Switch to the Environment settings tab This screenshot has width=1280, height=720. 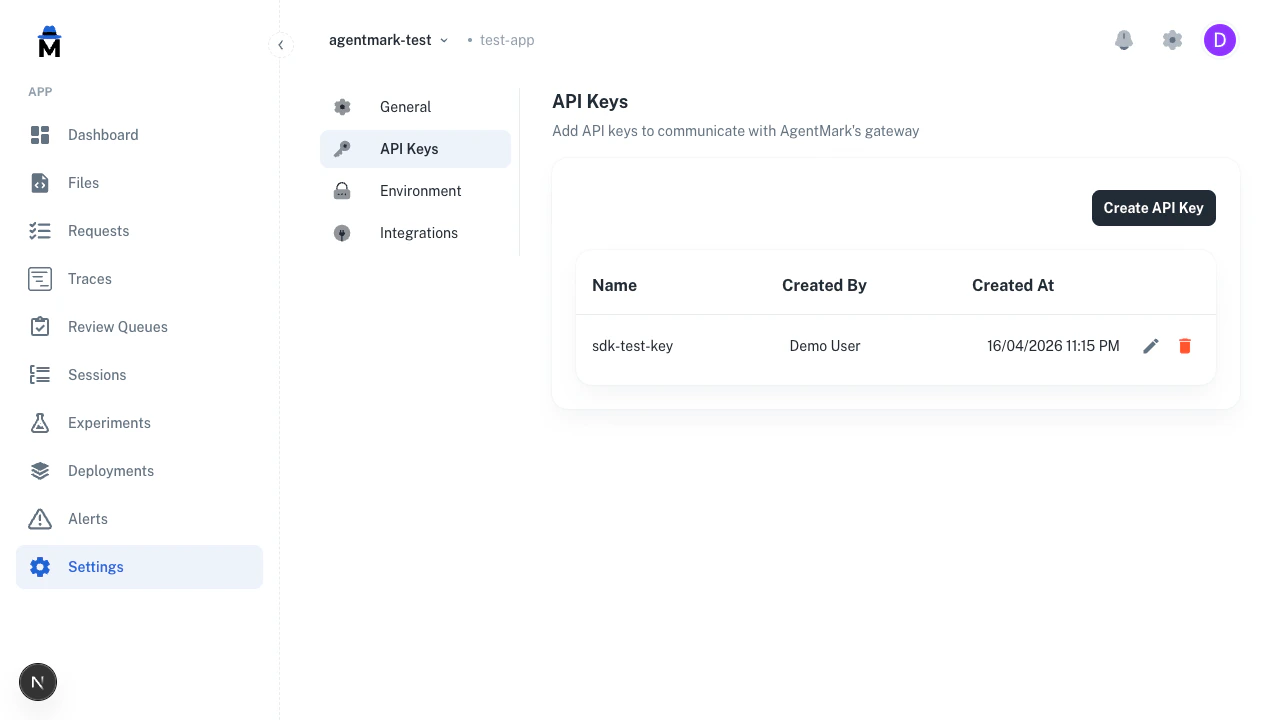420,191
